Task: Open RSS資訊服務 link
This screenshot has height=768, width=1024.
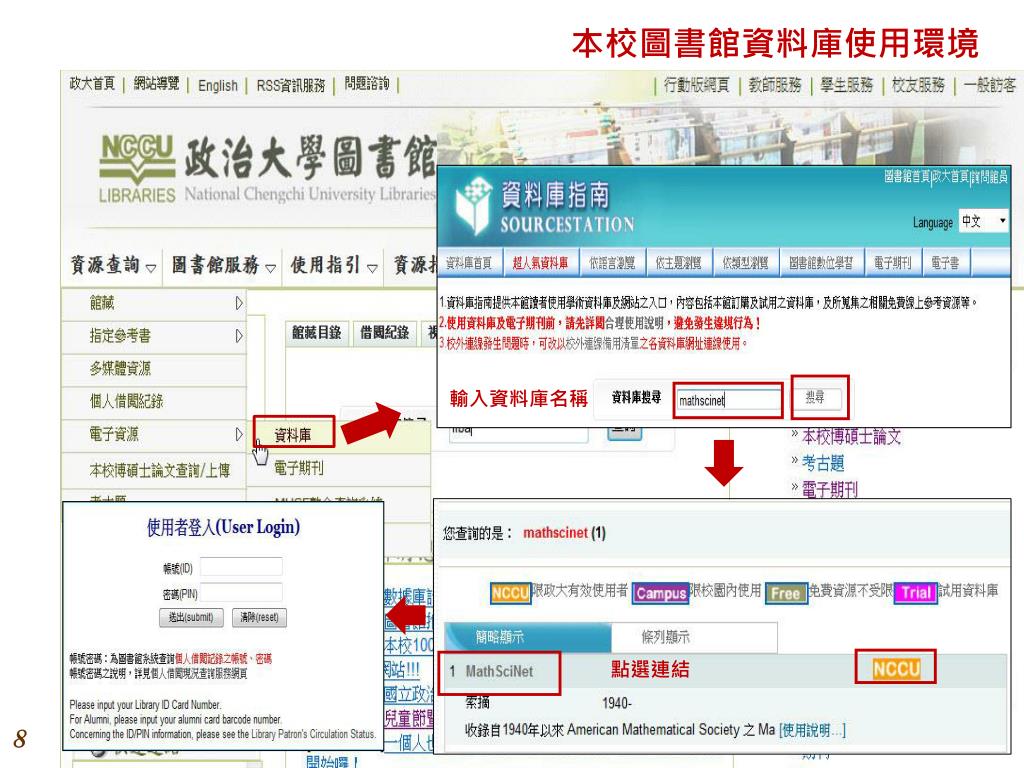Action: coord(291,86)
